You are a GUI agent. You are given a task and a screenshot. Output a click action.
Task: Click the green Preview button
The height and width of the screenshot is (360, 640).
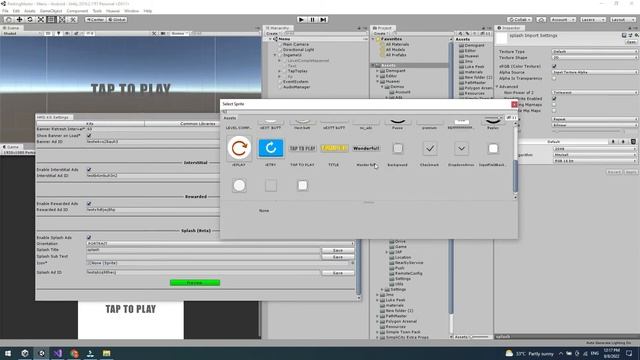coord(195,283)
